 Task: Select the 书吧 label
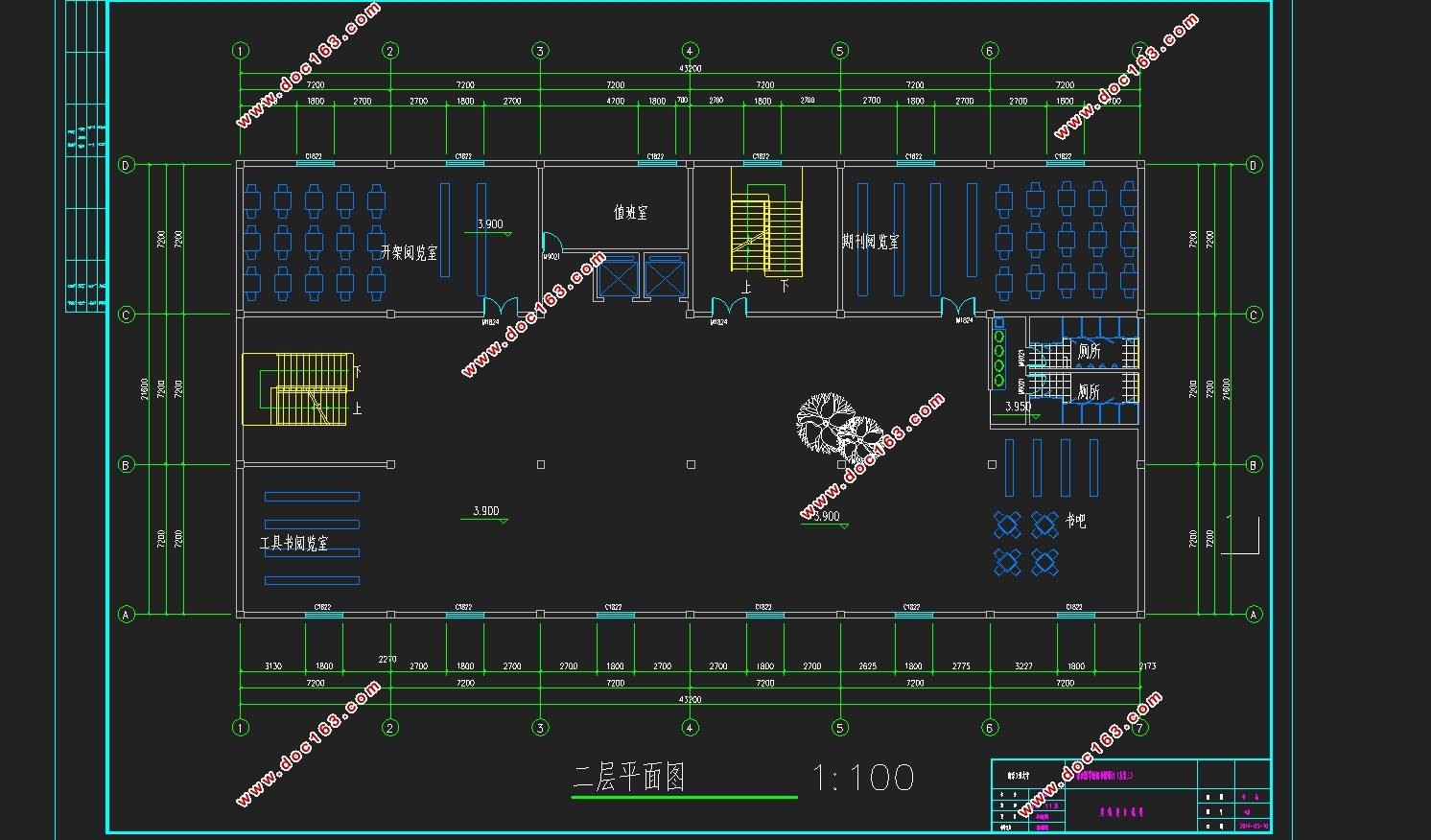coord(1076,521)
